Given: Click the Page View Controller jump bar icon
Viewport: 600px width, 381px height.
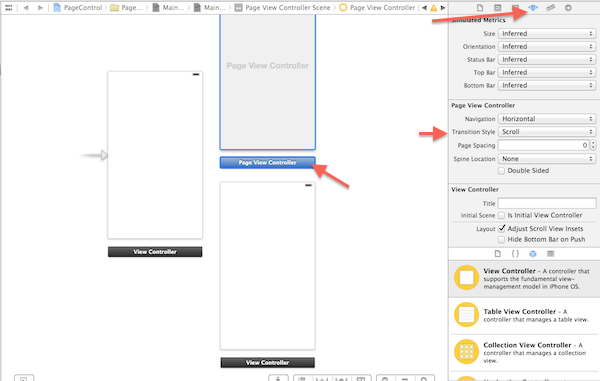Looking at the screenshot, I should coord(343,7).
